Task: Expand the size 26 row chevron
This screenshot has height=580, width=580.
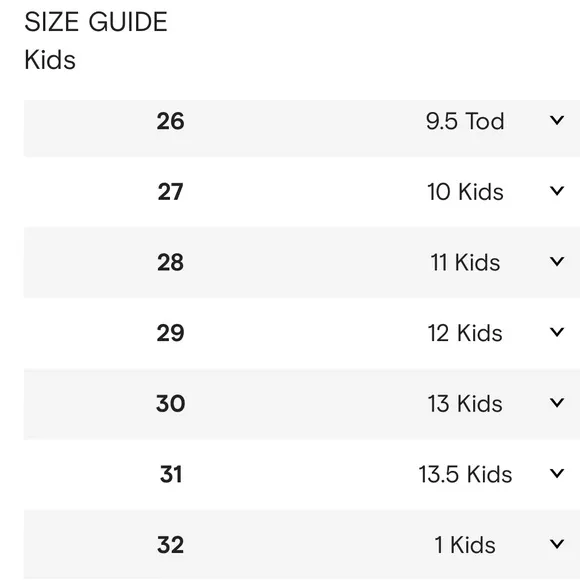Action: tap(557, 120)
